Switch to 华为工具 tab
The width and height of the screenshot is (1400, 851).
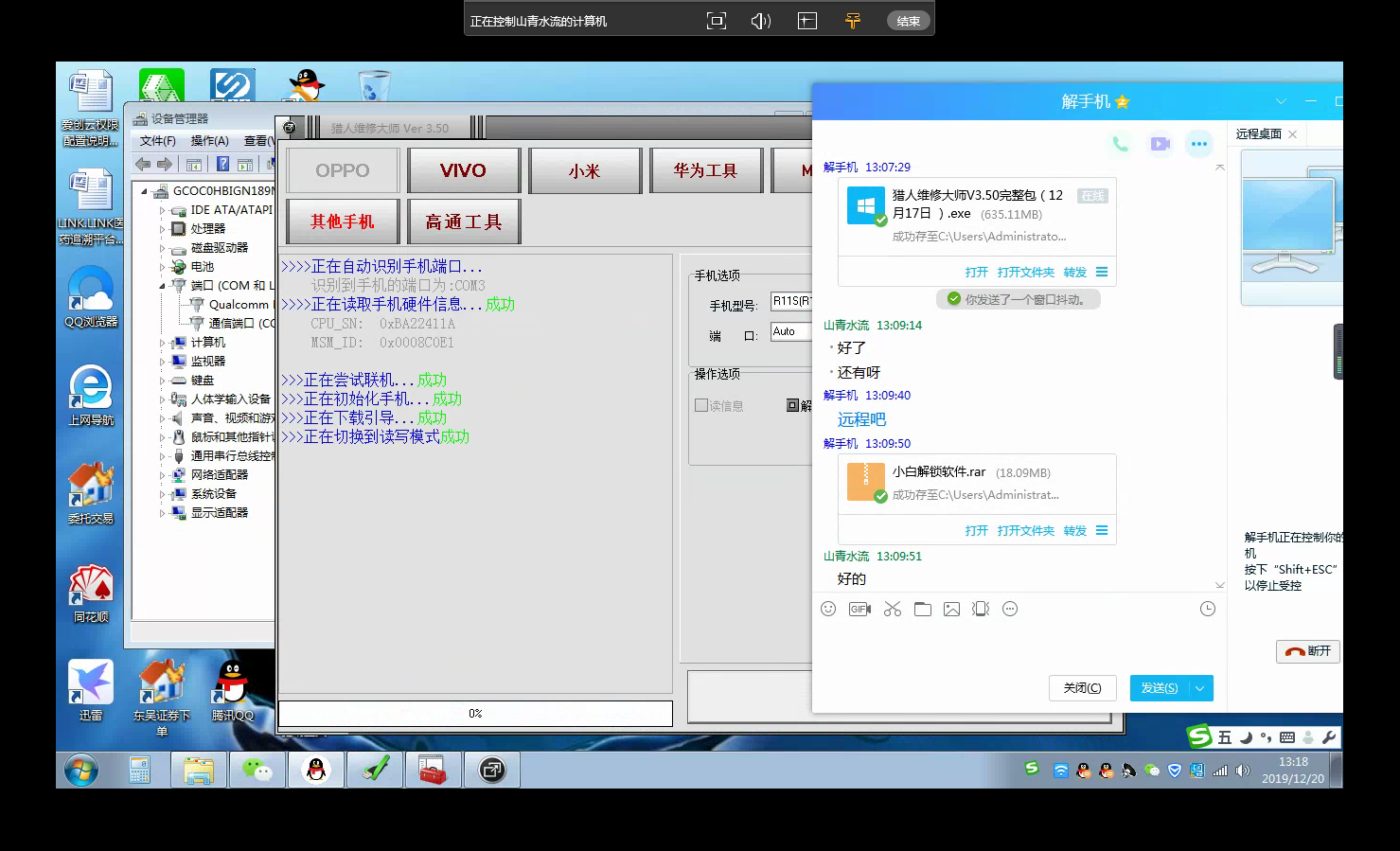click(706, 170)
